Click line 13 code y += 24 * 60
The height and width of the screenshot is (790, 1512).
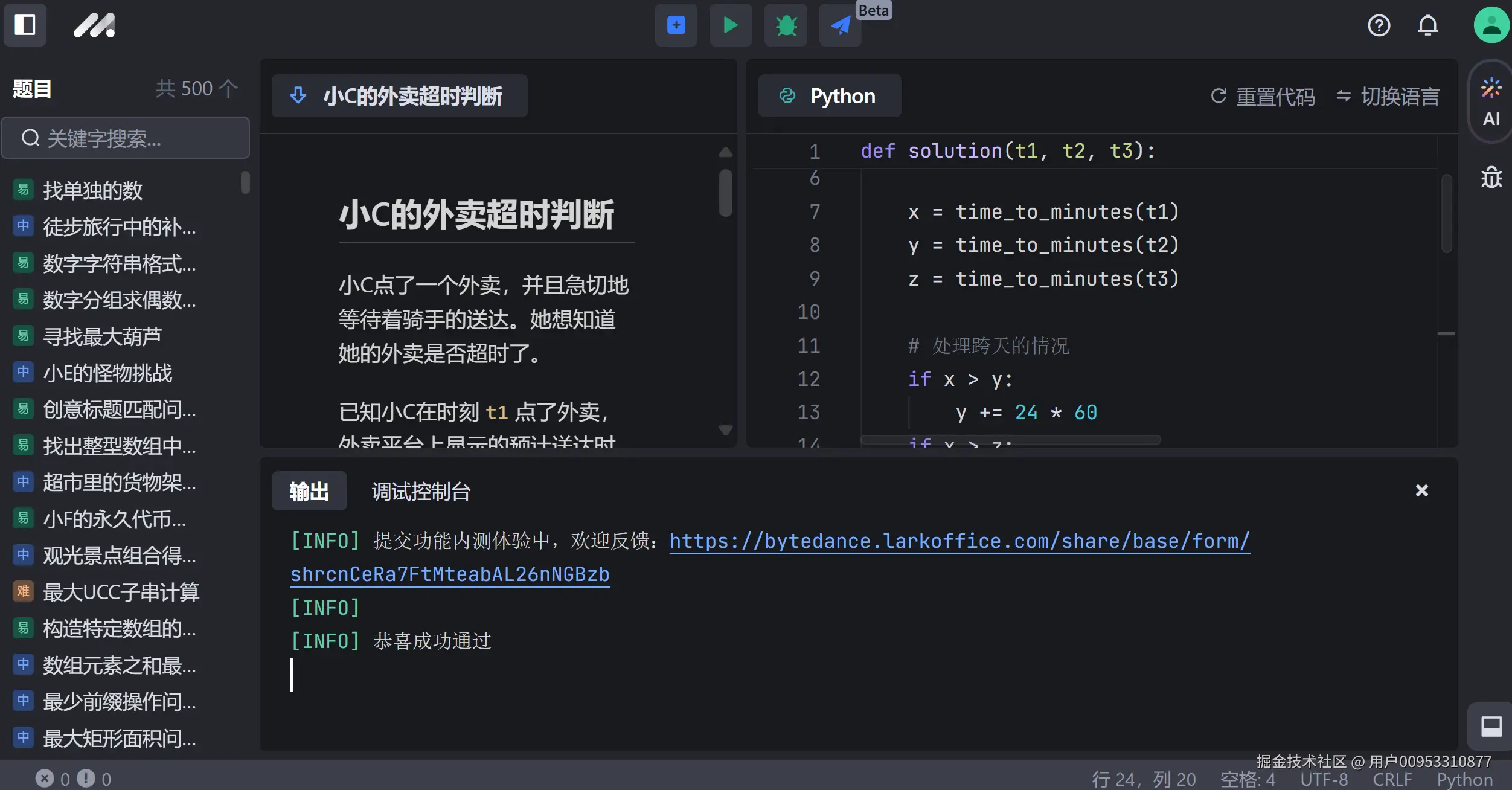[x=1027, y=413]
